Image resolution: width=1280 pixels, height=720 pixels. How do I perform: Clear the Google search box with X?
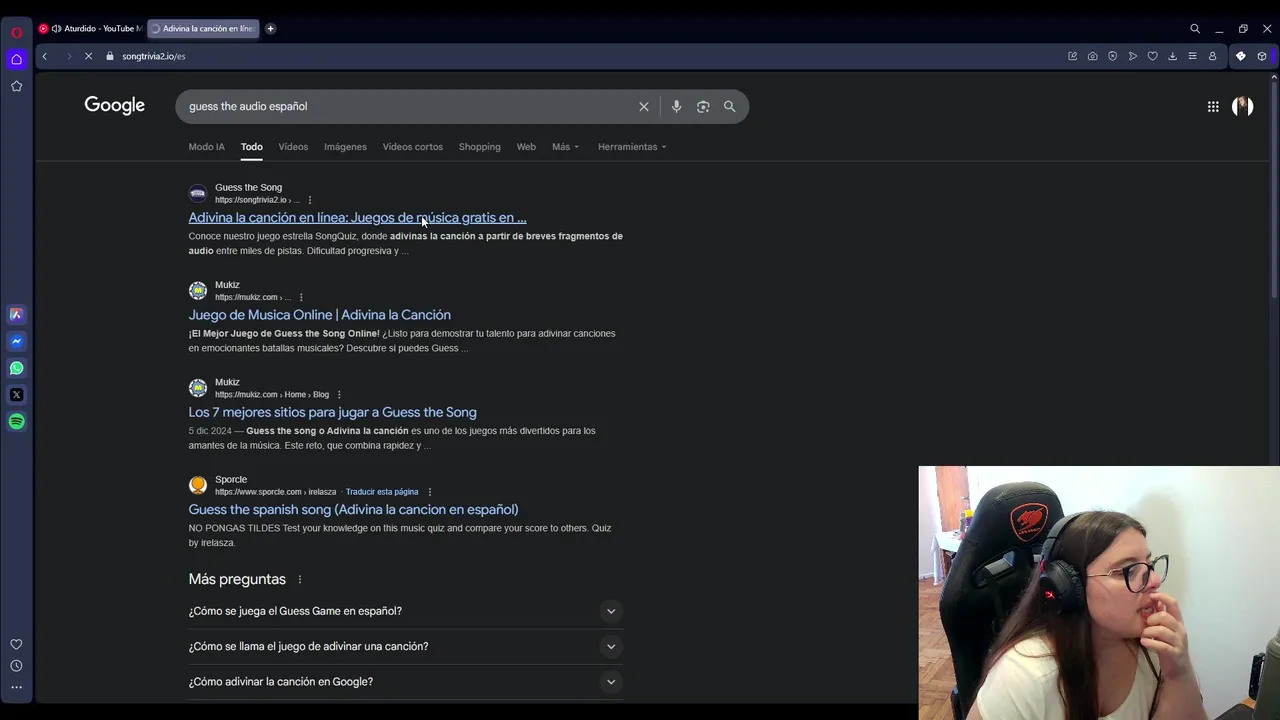coord(644,106)
